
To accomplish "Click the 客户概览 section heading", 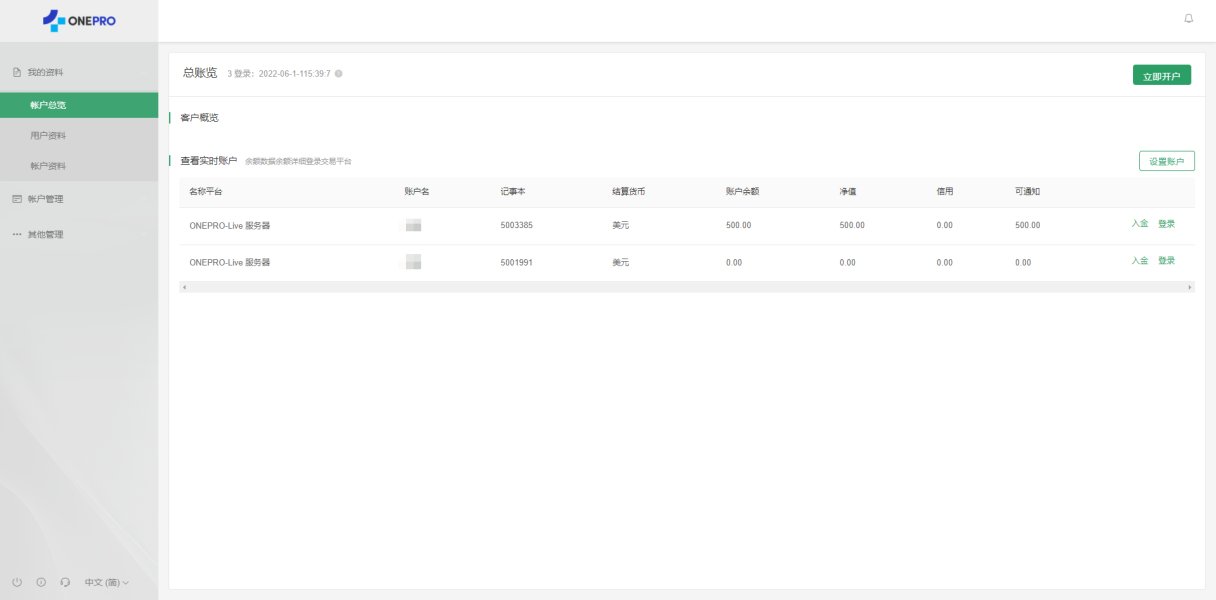I will (x=199, y=118).
